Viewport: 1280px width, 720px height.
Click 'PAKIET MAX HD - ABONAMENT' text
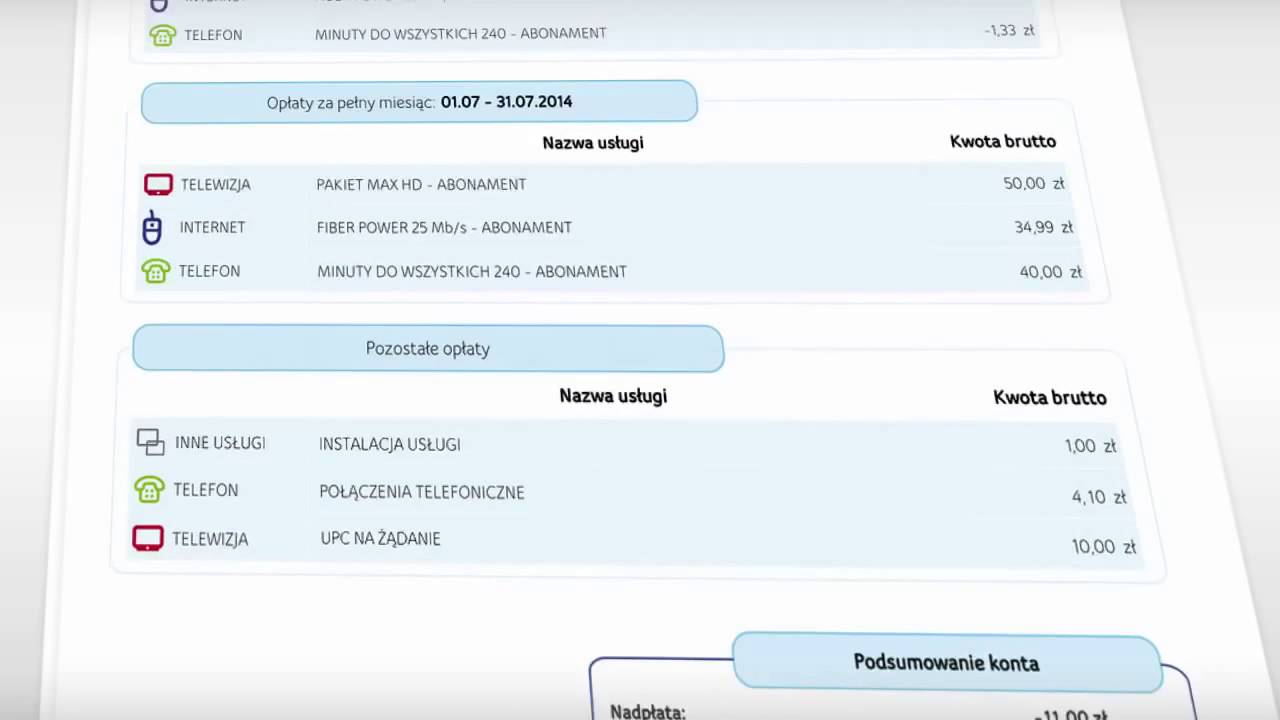(421, 184)
